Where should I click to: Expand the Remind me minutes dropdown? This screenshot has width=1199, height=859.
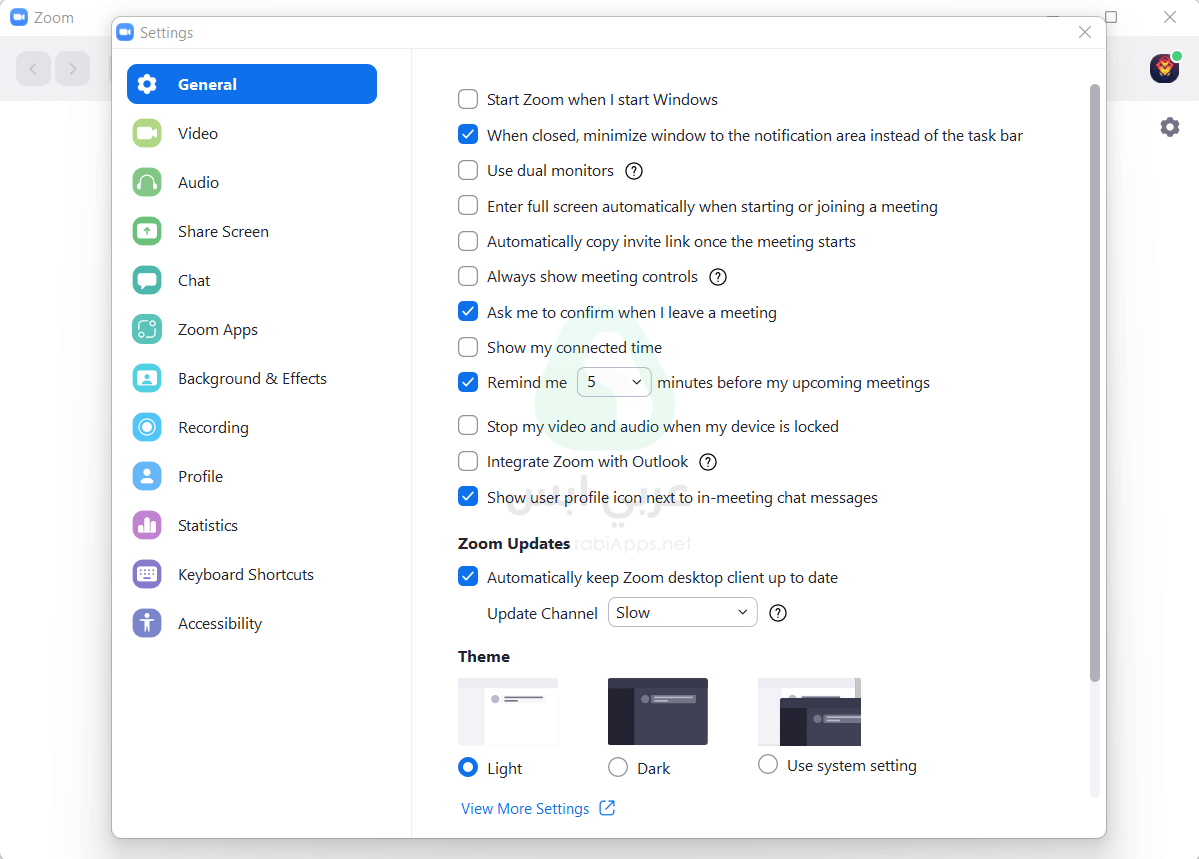614,383
